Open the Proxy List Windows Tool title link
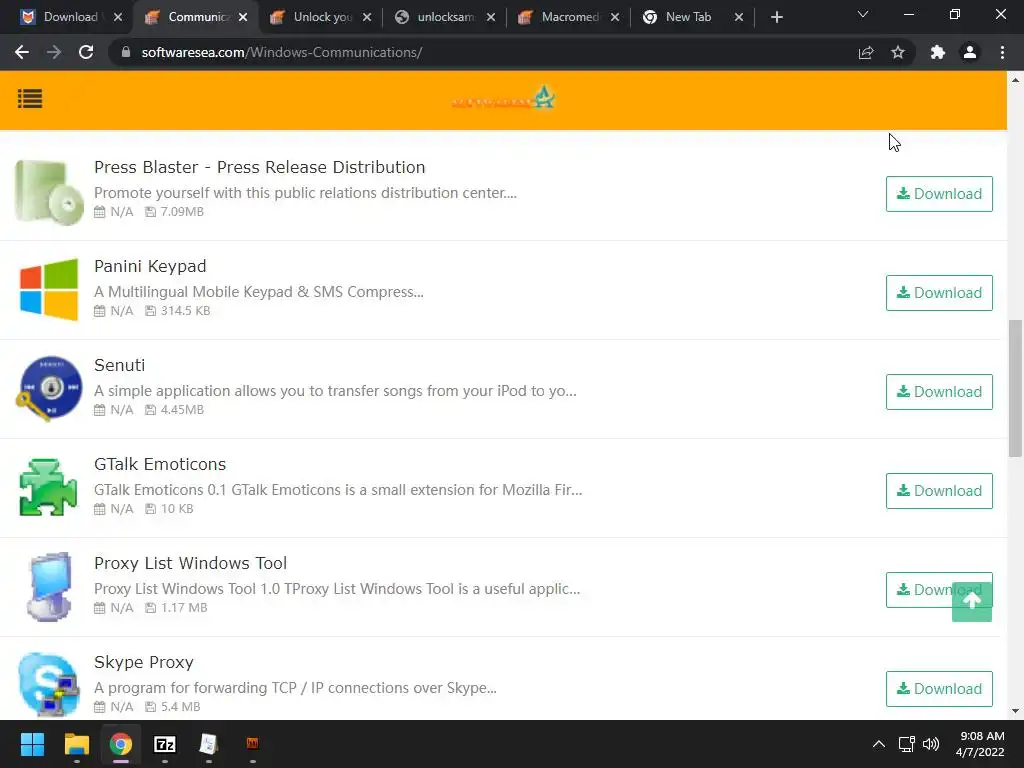Screen dimensions: 1024x768 191,563
